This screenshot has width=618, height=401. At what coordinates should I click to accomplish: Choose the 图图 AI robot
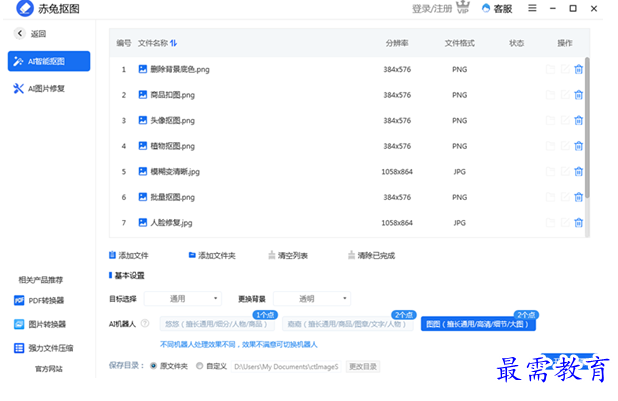tap(478, 324)
